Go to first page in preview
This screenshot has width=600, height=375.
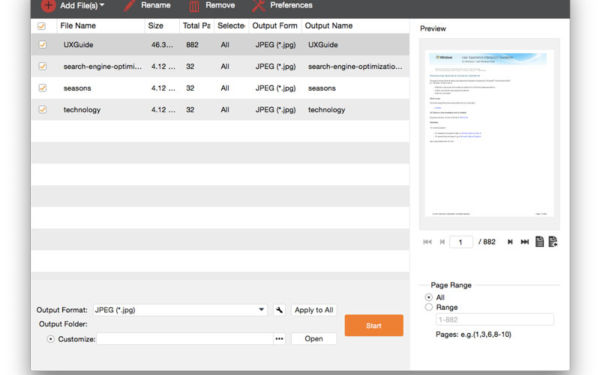pos(427,242)
